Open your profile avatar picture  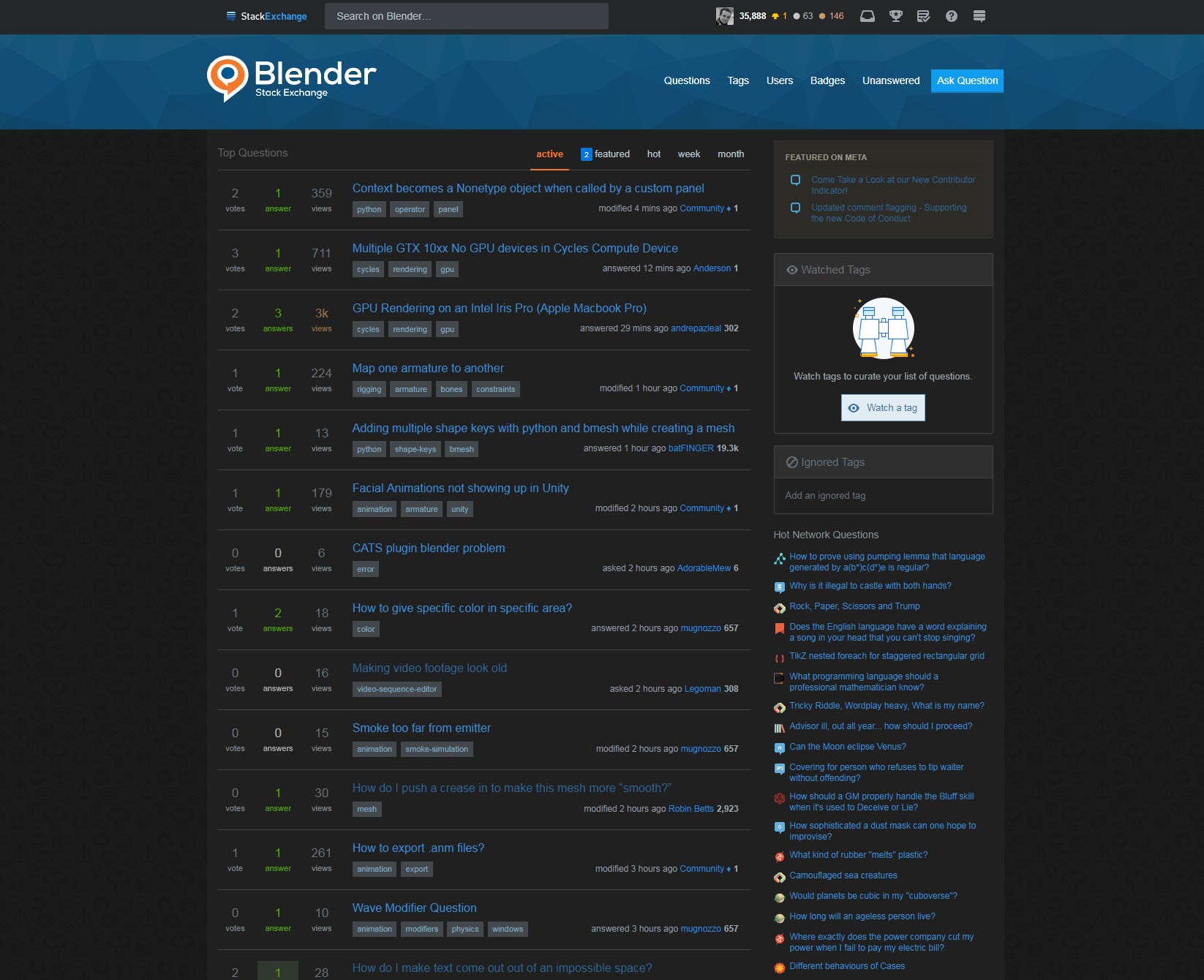pos(725,15)
